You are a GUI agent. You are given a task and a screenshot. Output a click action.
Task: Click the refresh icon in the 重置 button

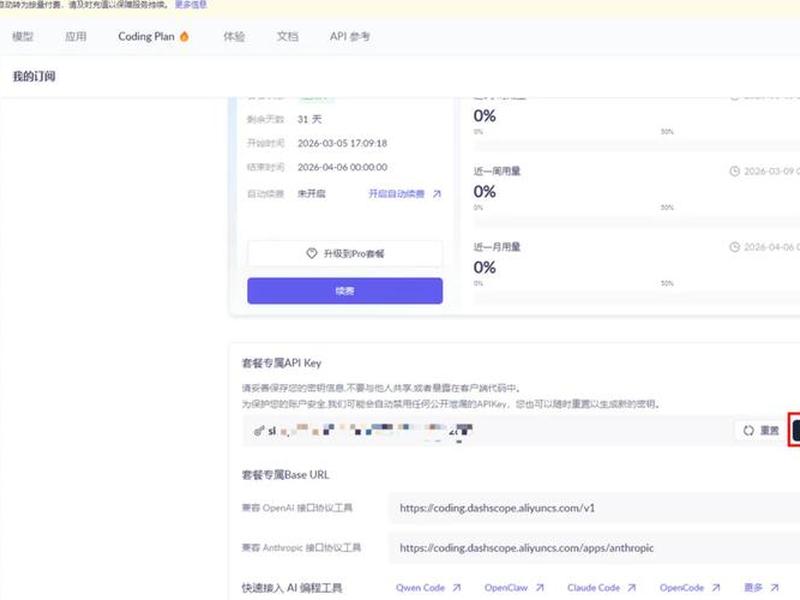click(x=748, y=431)
